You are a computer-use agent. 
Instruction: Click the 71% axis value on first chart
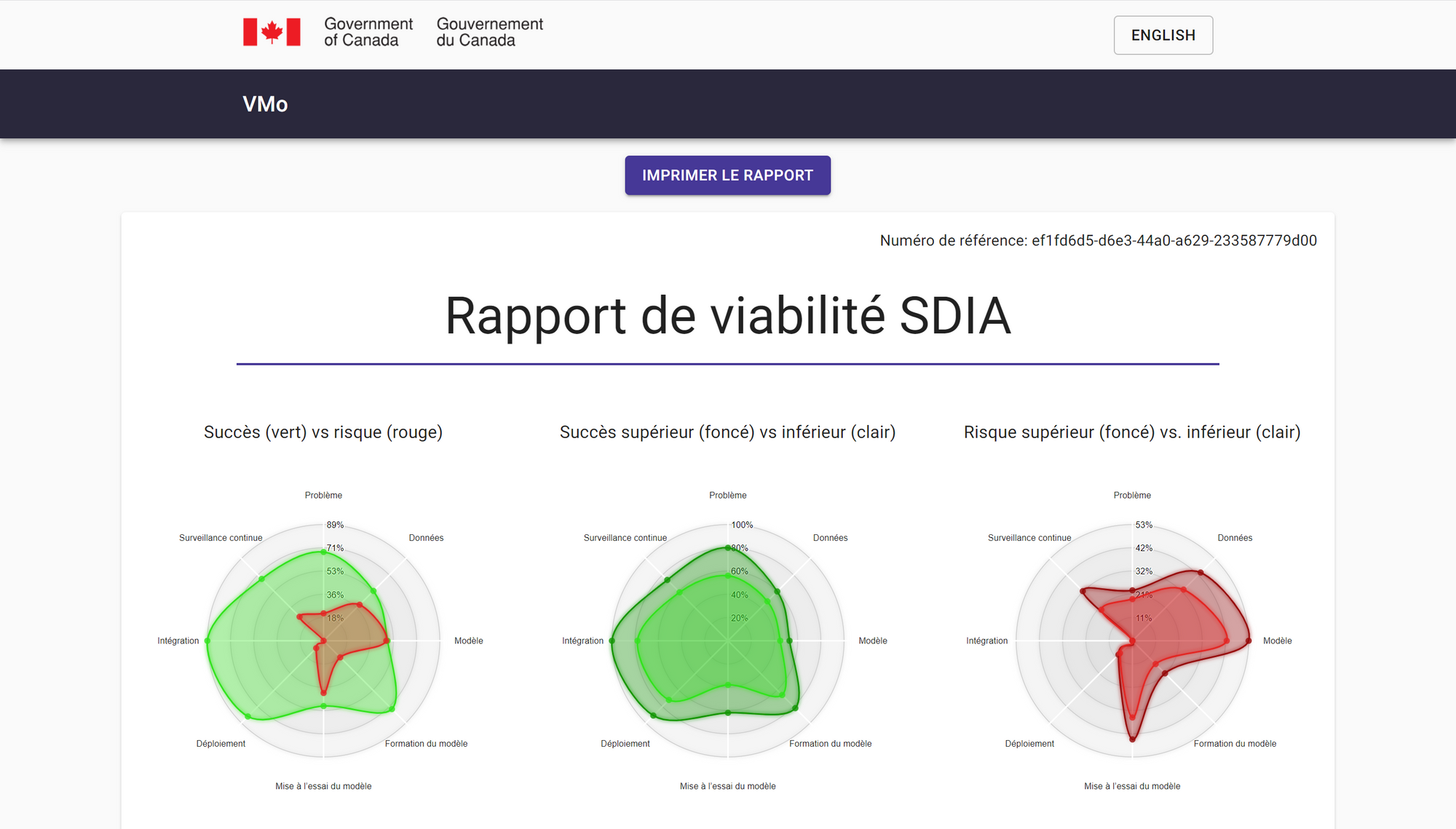coord(335,548)
